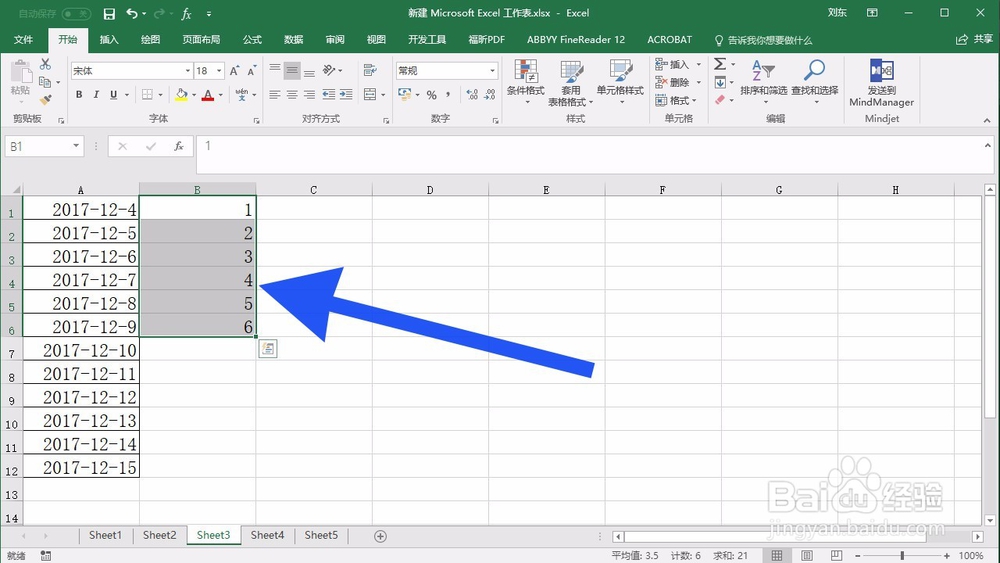Click the Clear eraser icon
The width and height of the screenshot is (1000, 563).
coord(720,100)
